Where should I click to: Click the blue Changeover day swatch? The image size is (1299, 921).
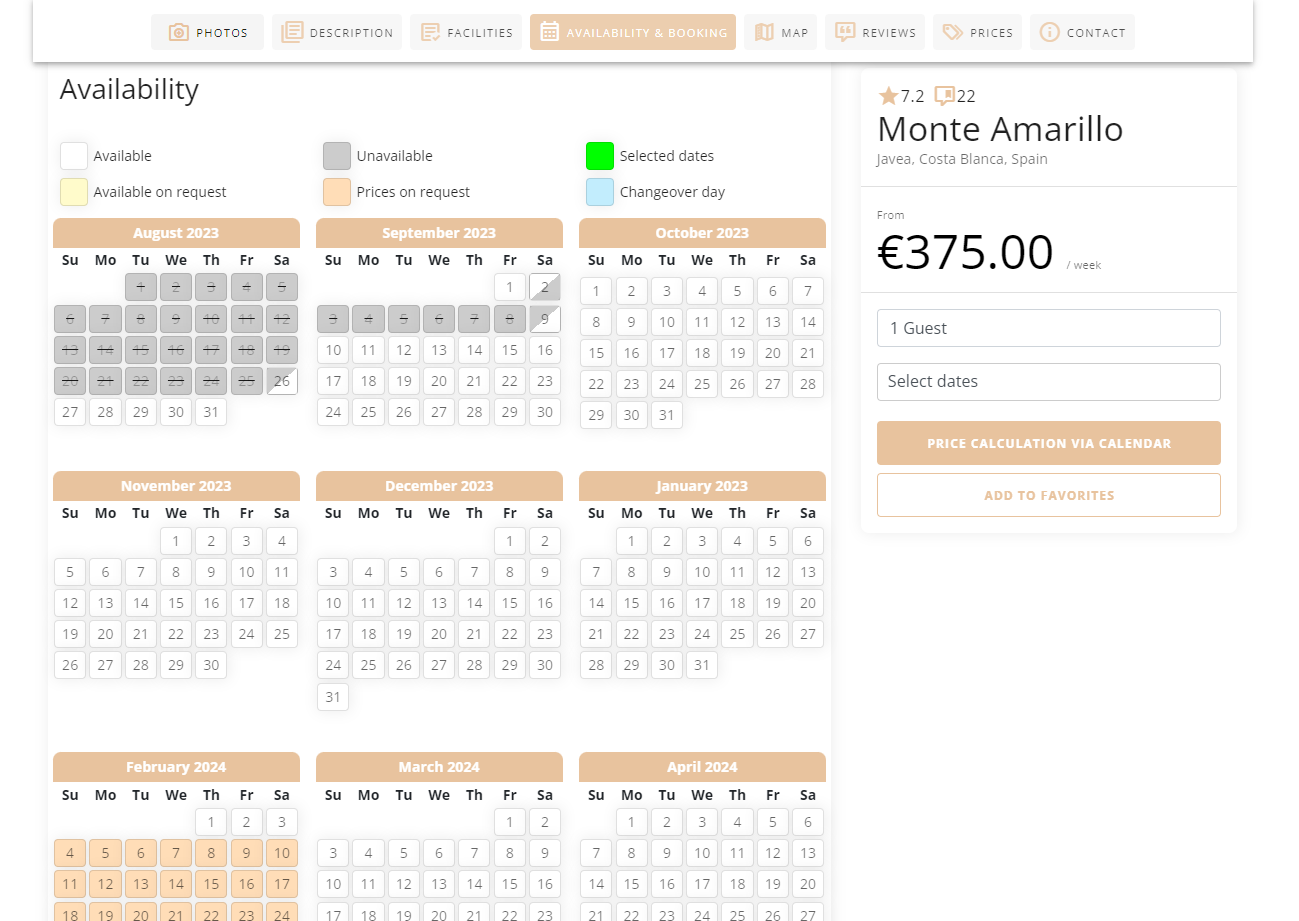(x=600, y=192)
